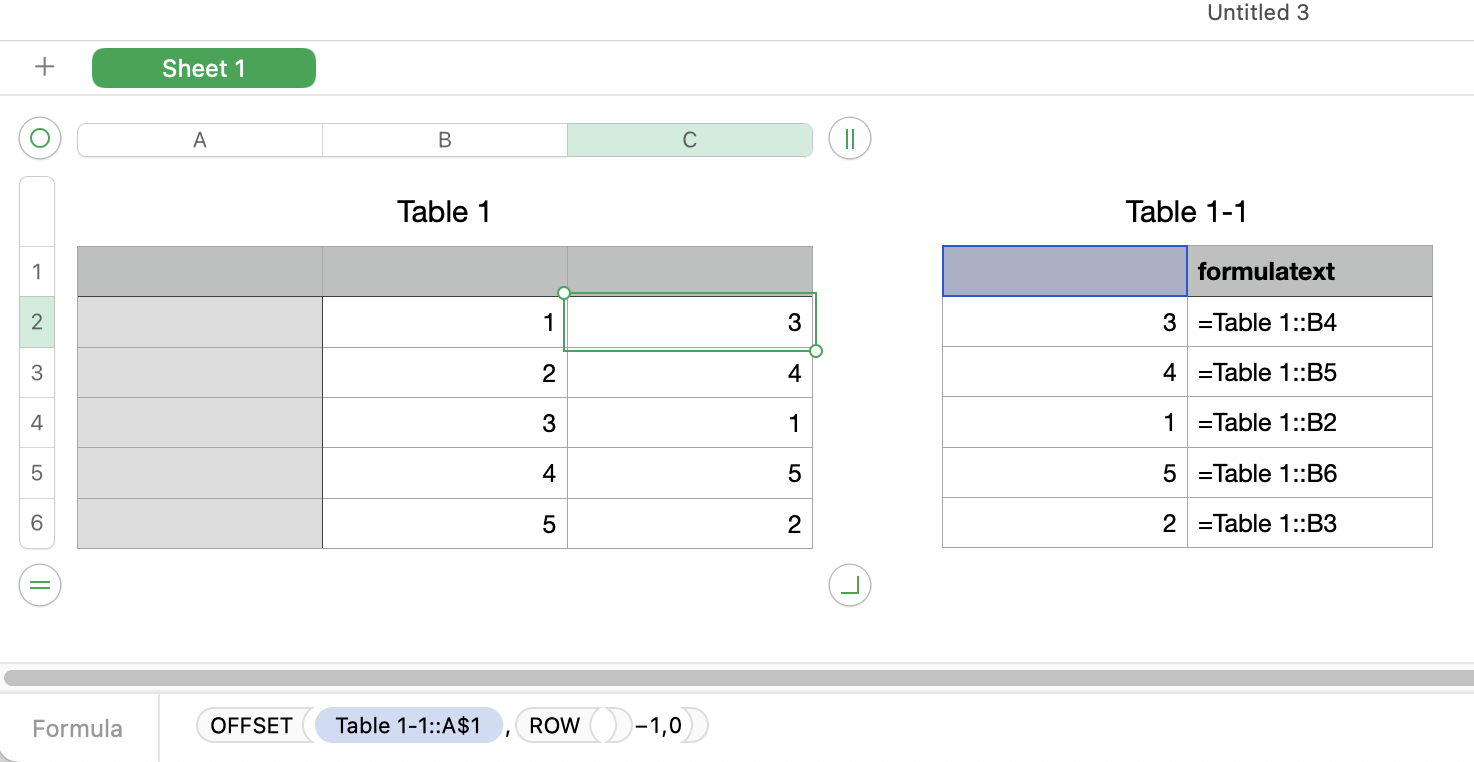Image resolution: width=1474 pixels, height=762 pixels.
Task: Click the table select circle handle
Action: coord(40,139)
